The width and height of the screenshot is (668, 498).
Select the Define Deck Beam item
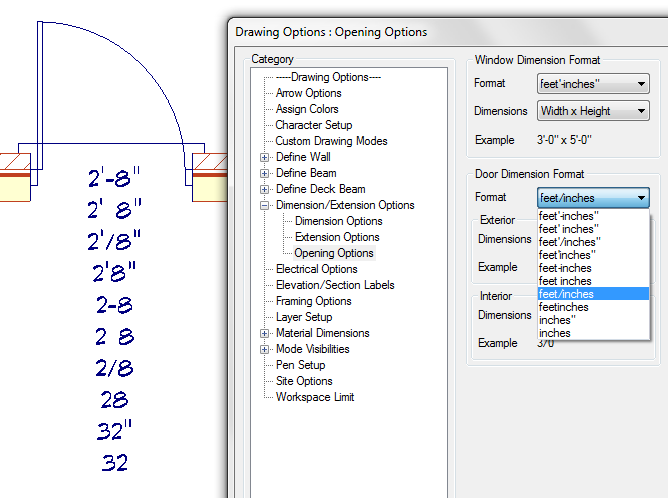(x=320, y=189)
